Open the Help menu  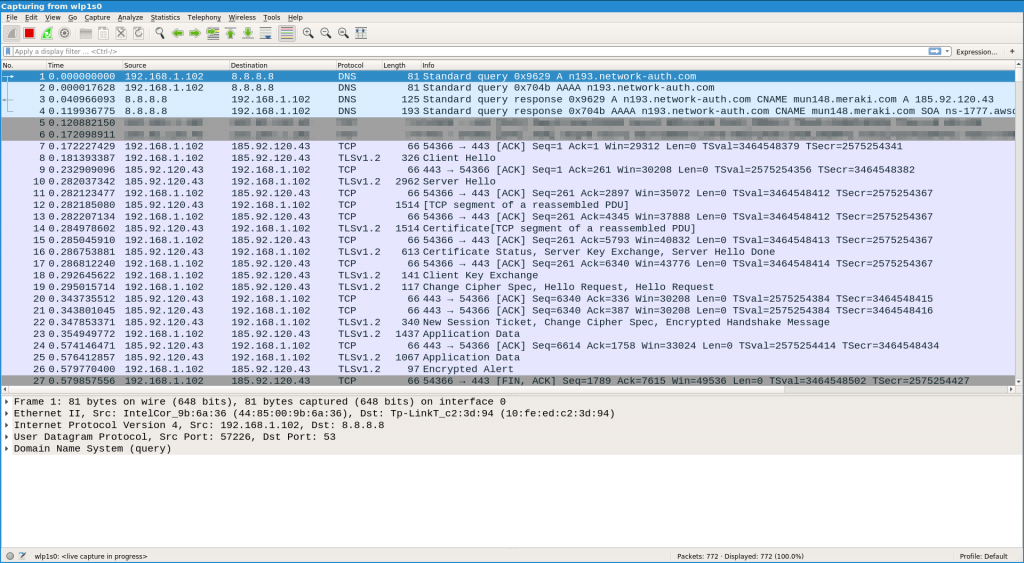(295, 18)
